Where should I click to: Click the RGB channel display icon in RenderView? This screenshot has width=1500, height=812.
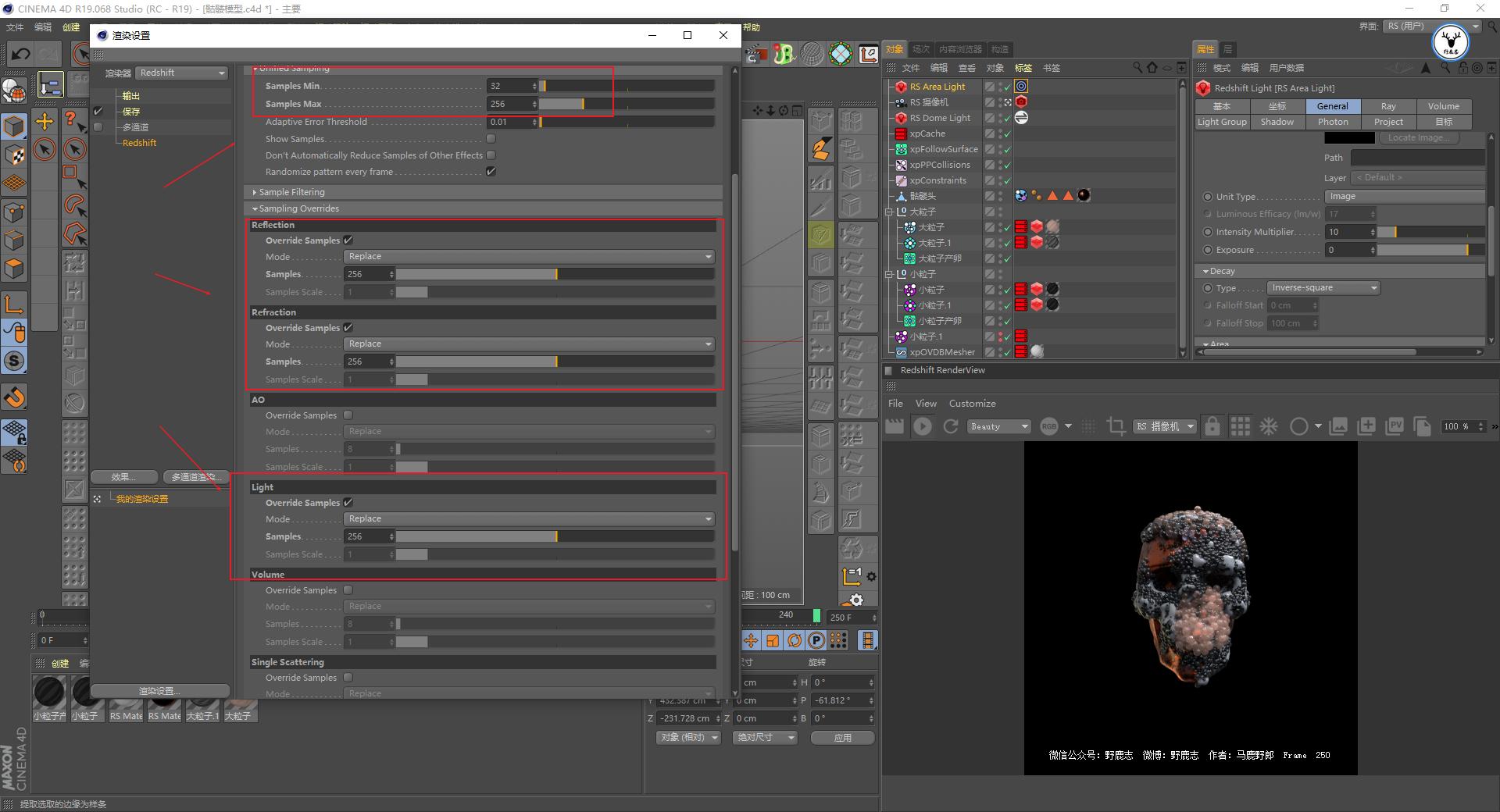1049,426
